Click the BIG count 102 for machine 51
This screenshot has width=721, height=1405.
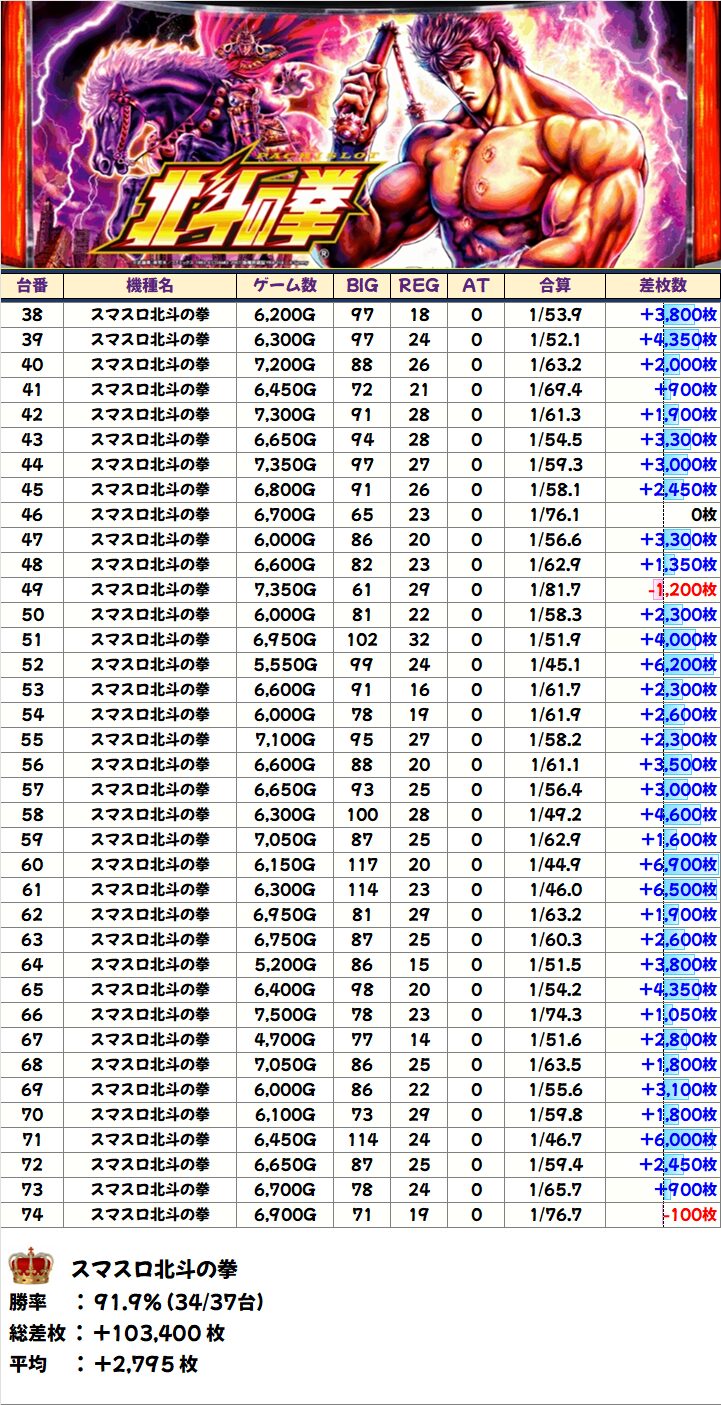click(x=362, y=639)
